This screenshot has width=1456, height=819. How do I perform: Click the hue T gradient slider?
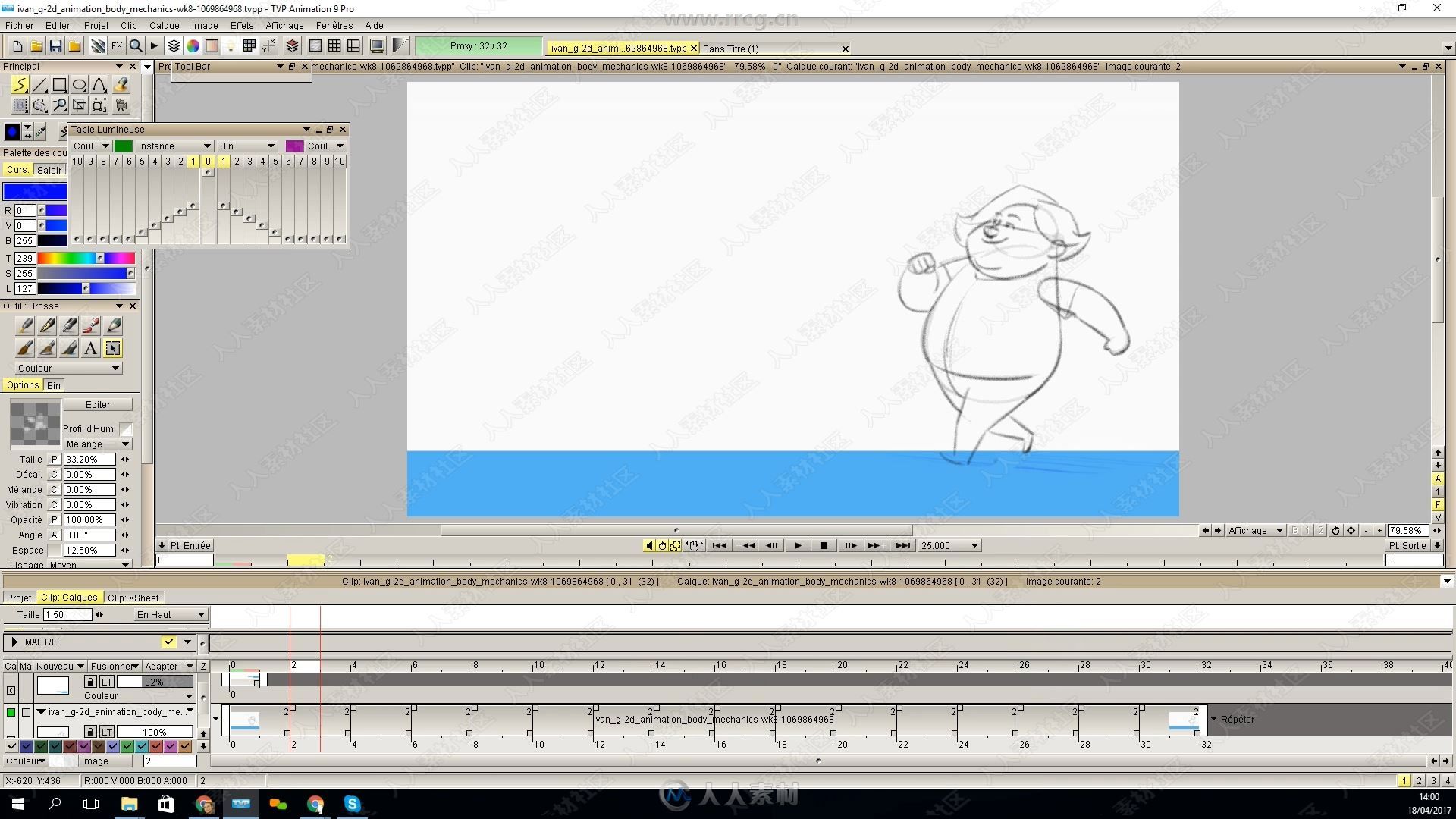coord(86,259)
